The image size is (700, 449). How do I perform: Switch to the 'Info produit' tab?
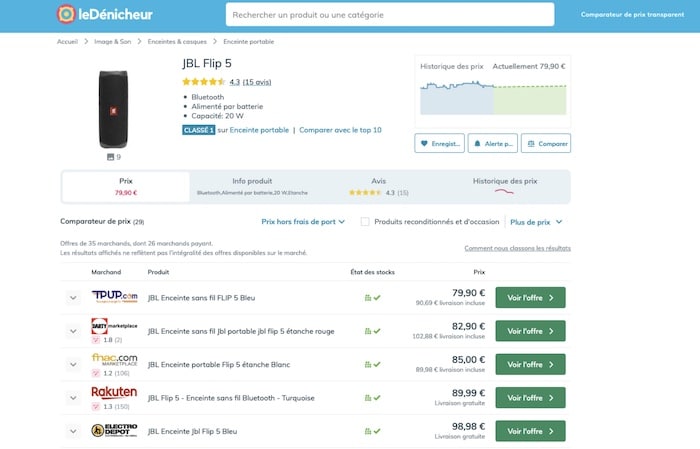click(252, 186)
